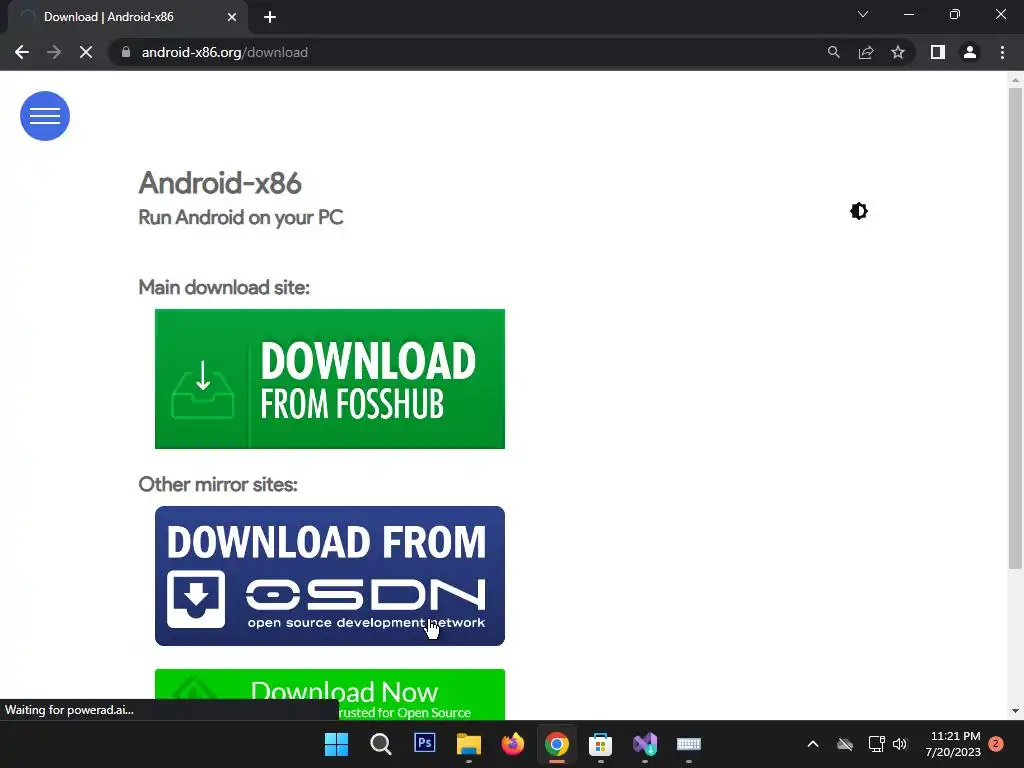Click the 'Main download site:' text
The width and height of the screenshot is (1024, 768).
(224, 287)
